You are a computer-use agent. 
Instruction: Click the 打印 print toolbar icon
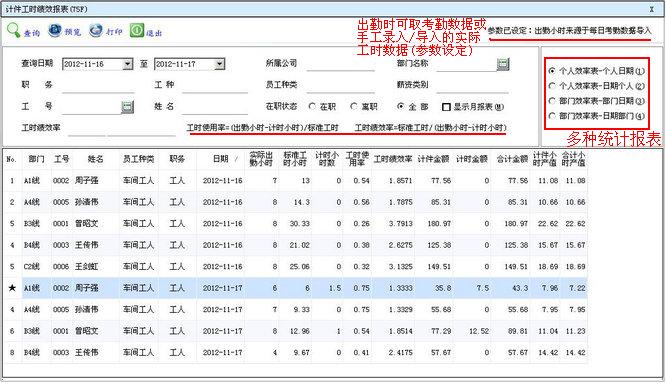[x=96, y=30]
